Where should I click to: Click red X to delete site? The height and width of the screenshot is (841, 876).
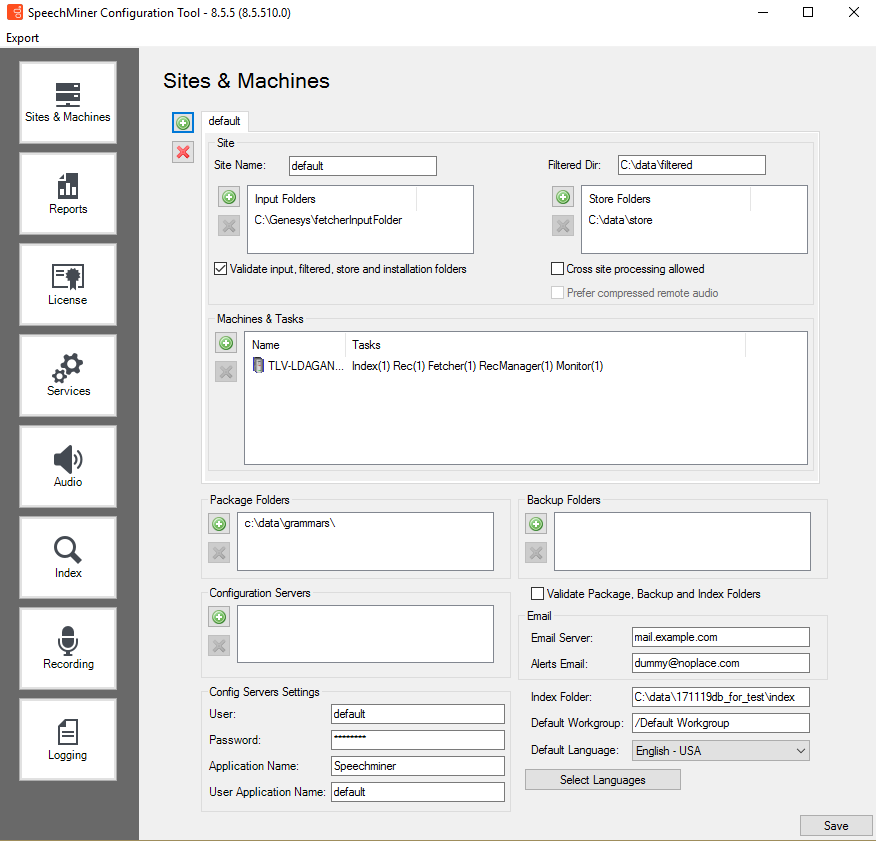pos(182,152)
